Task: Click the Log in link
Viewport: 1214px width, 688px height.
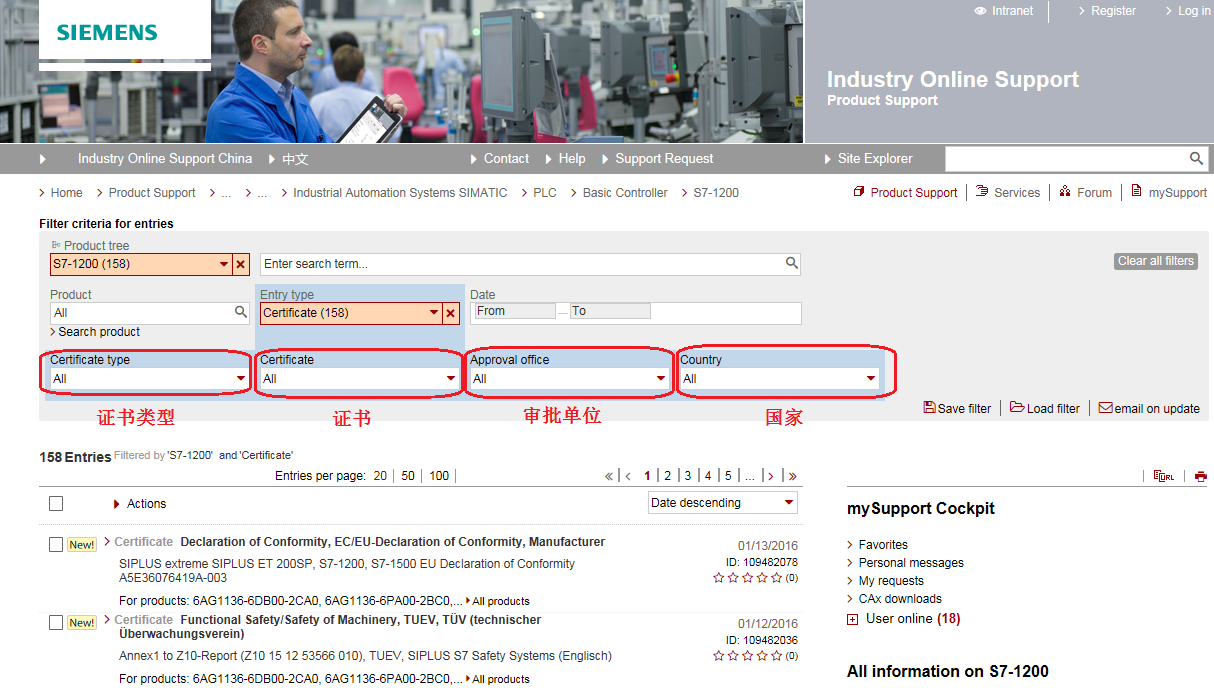Action: [1194, 11]
